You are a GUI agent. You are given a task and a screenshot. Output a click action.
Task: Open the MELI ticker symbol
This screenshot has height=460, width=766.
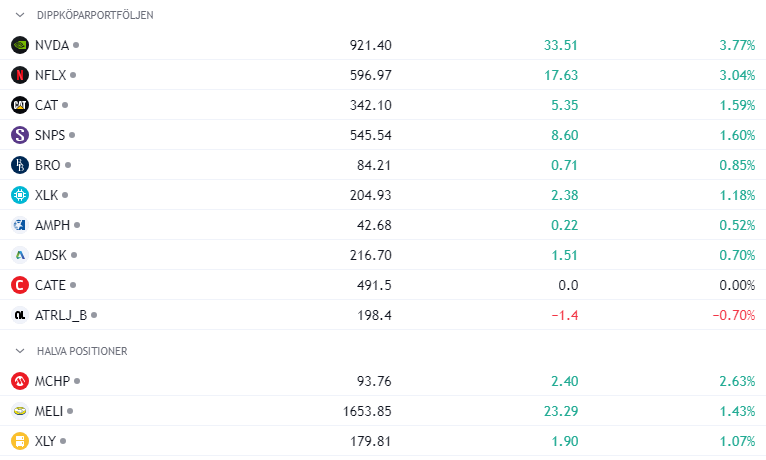49,411
